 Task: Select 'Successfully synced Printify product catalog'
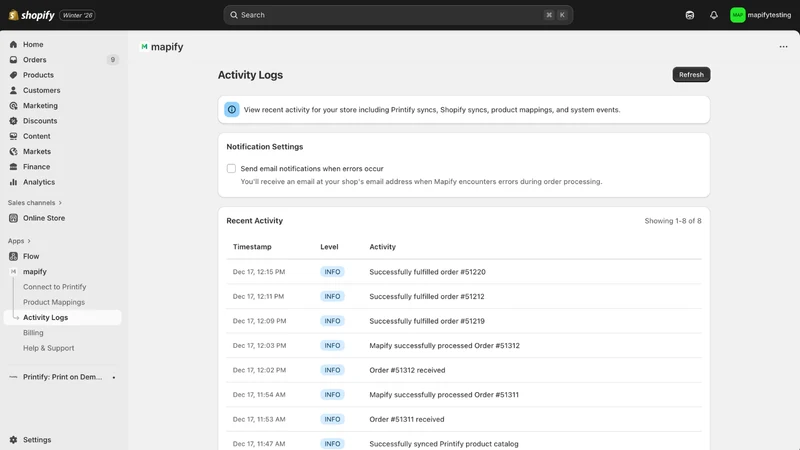(443, 443)
